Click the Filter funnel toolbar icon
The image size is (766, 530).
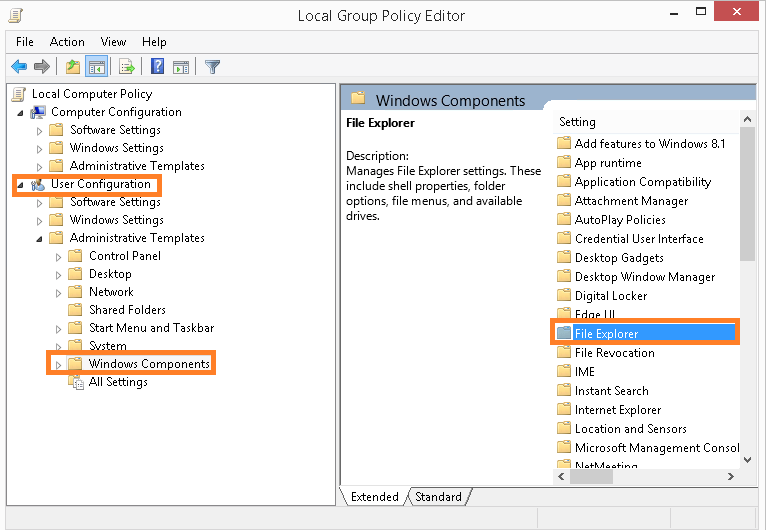pos(213,66)
